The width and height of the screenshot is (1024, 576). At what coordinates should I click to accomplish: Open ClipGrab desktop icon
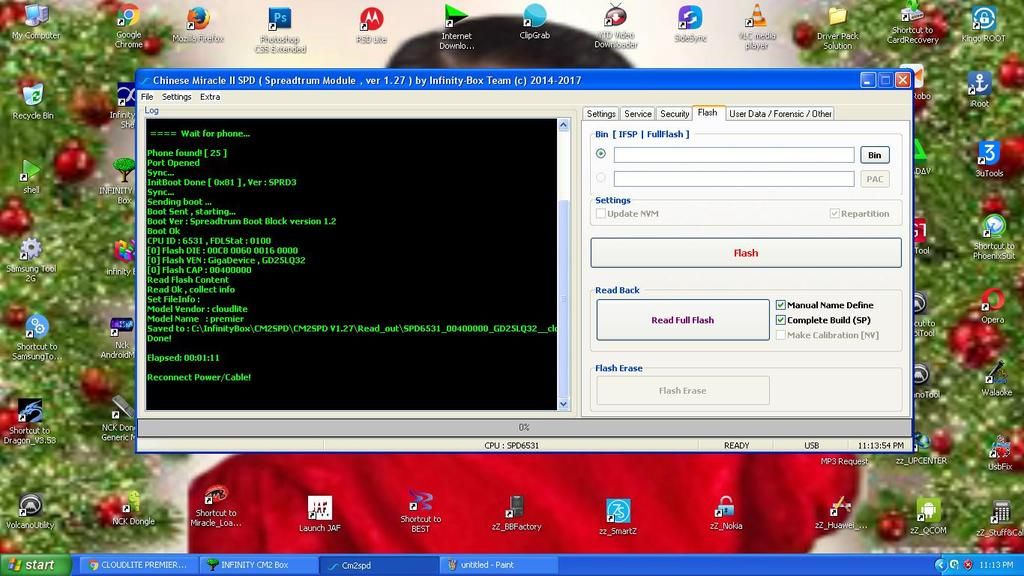tap(535, 16)
